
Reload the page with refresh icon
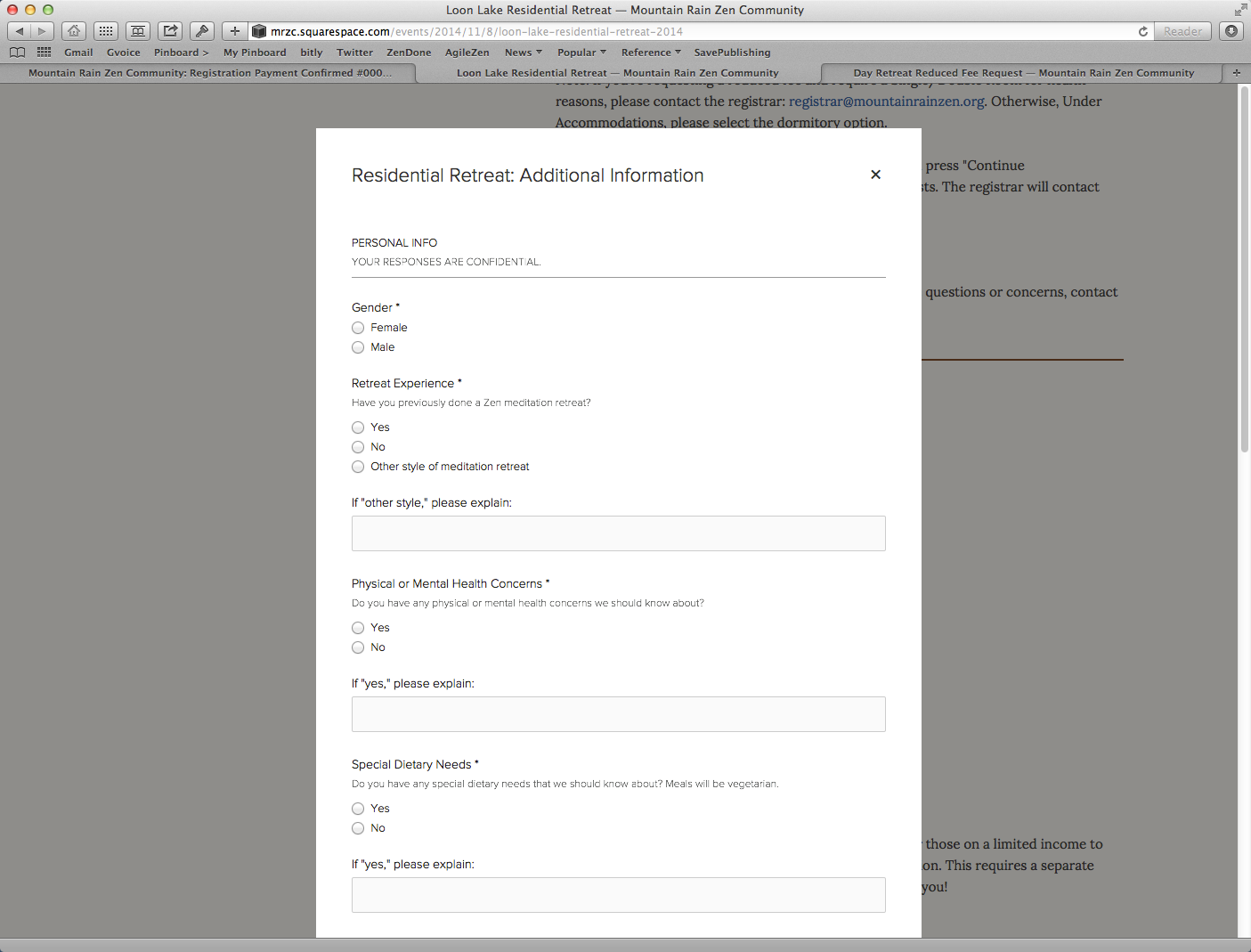[x=1143, y=31]
